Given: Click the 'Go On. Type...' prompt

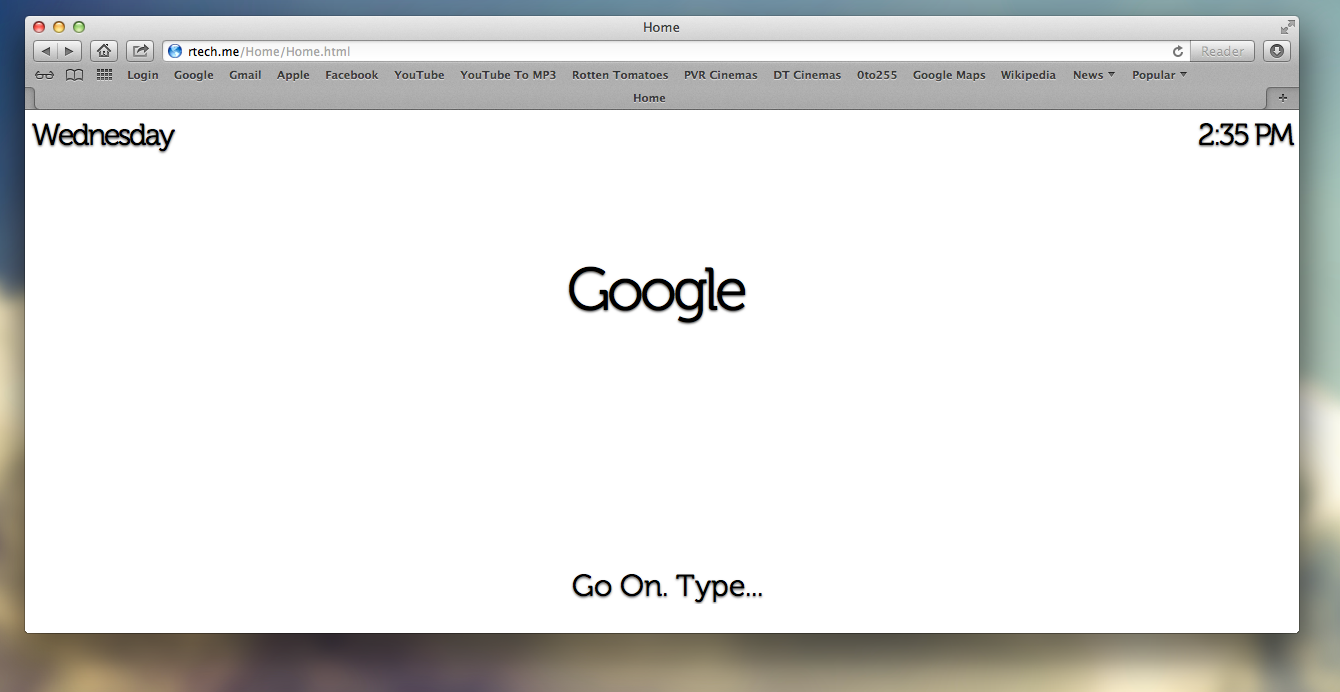Looking at the screenshot, I should click(667, 586).
